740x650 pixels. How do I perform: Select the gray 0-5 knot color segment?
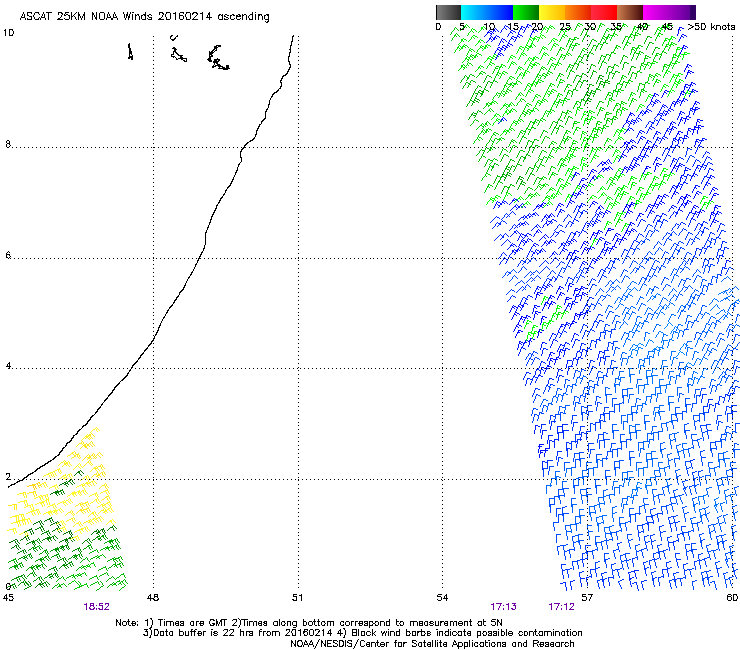click(x=448, y=12)
